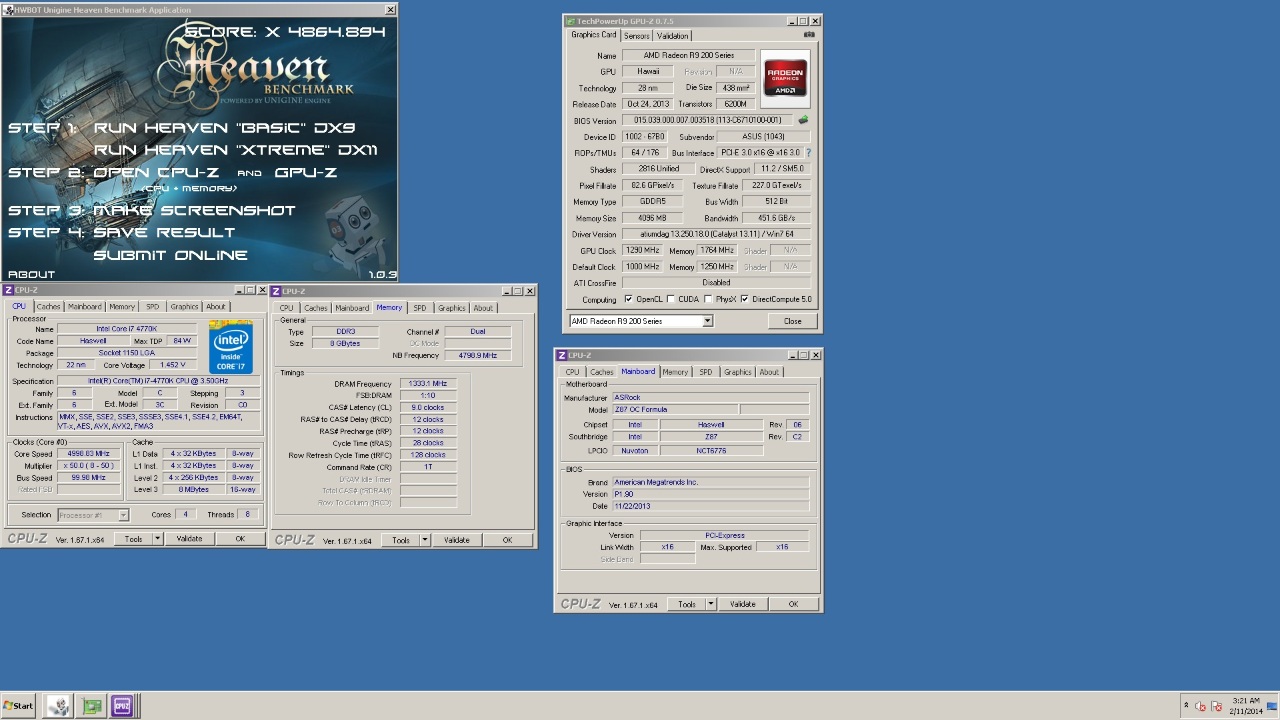Click the Z87 OC Formula model field

click(x=675, y=410)
